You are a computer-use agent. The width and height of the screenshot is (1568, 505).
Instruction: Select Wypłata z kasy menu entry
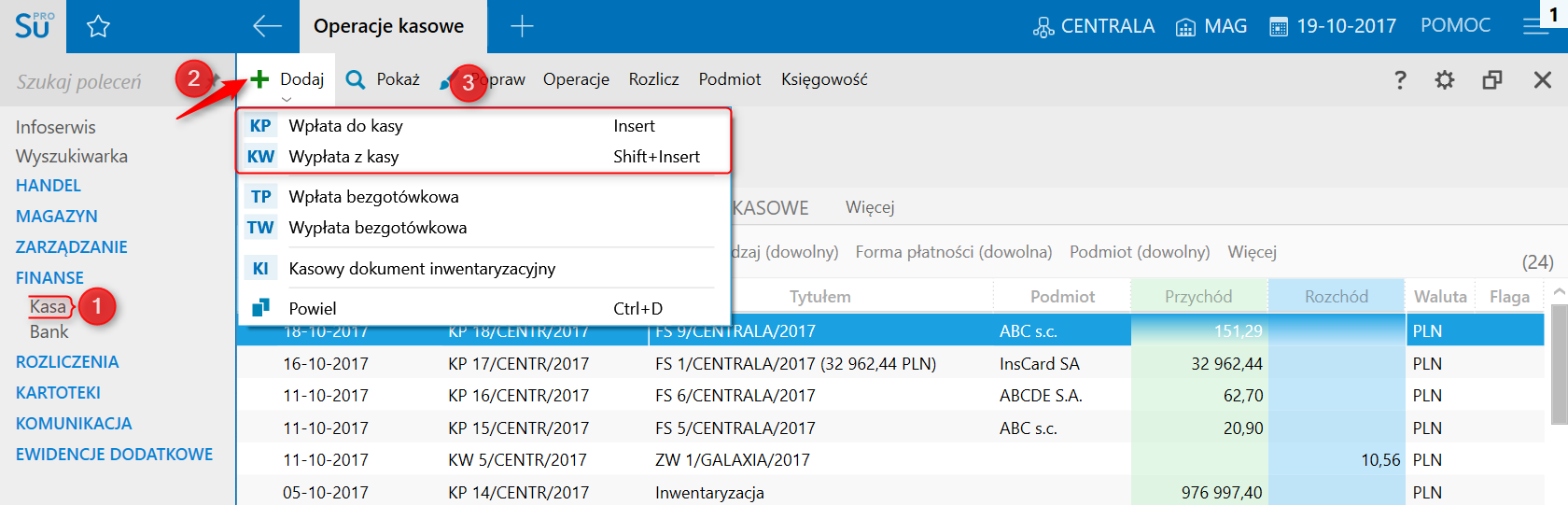343,157
